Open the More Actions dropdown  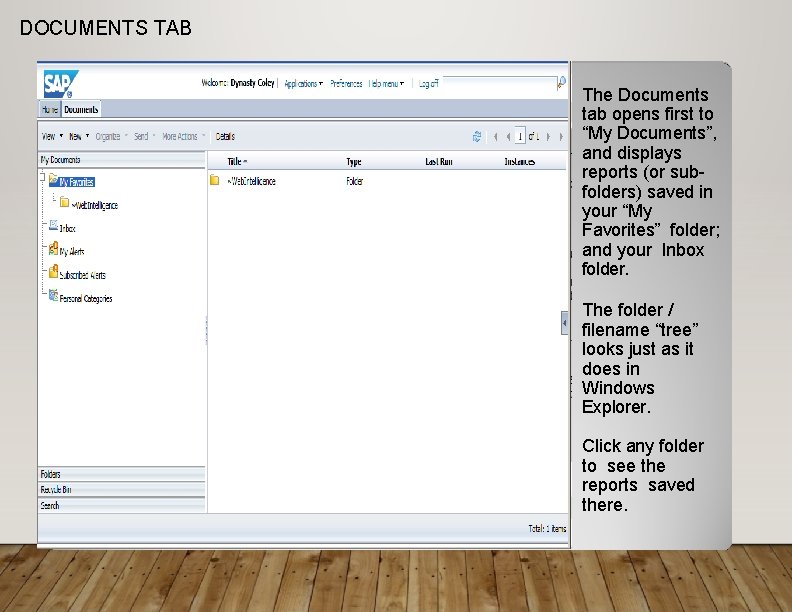pyautogui.click(x=184, y=136)
